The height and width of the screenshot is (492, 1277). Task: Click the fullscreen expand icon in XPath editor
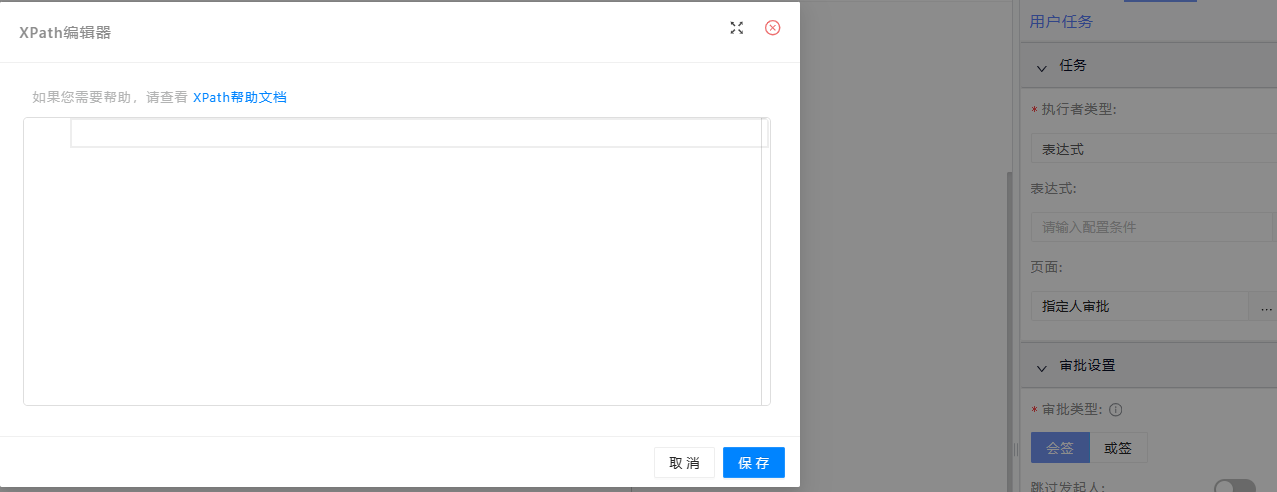pos(737,28)
